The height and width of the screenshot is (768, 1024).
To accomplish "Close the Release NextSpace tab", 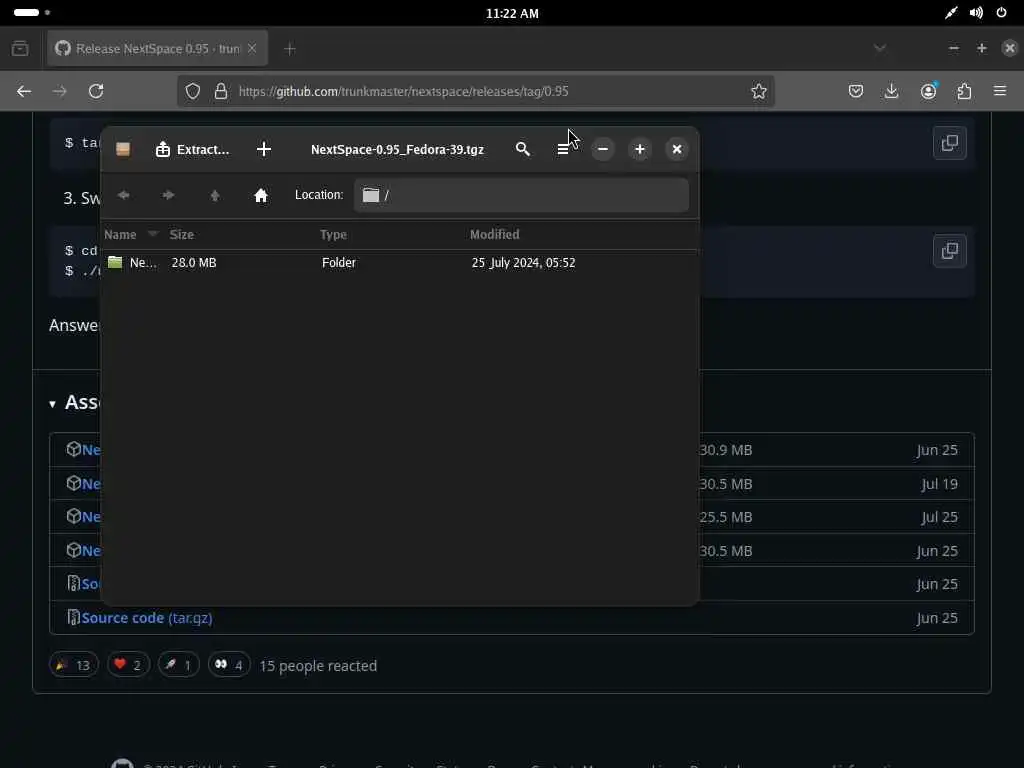I will coord(252,49).
